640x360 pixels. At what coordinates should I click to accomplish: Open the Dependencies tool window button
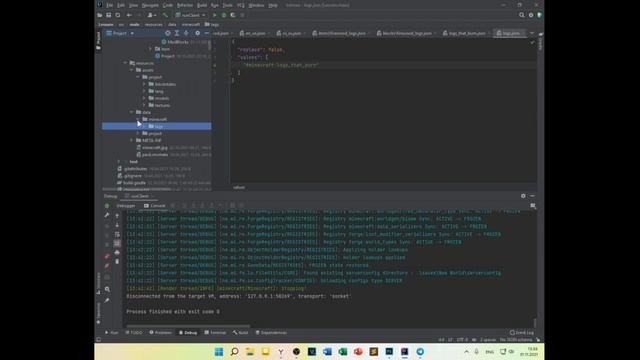tap(271, 333)
